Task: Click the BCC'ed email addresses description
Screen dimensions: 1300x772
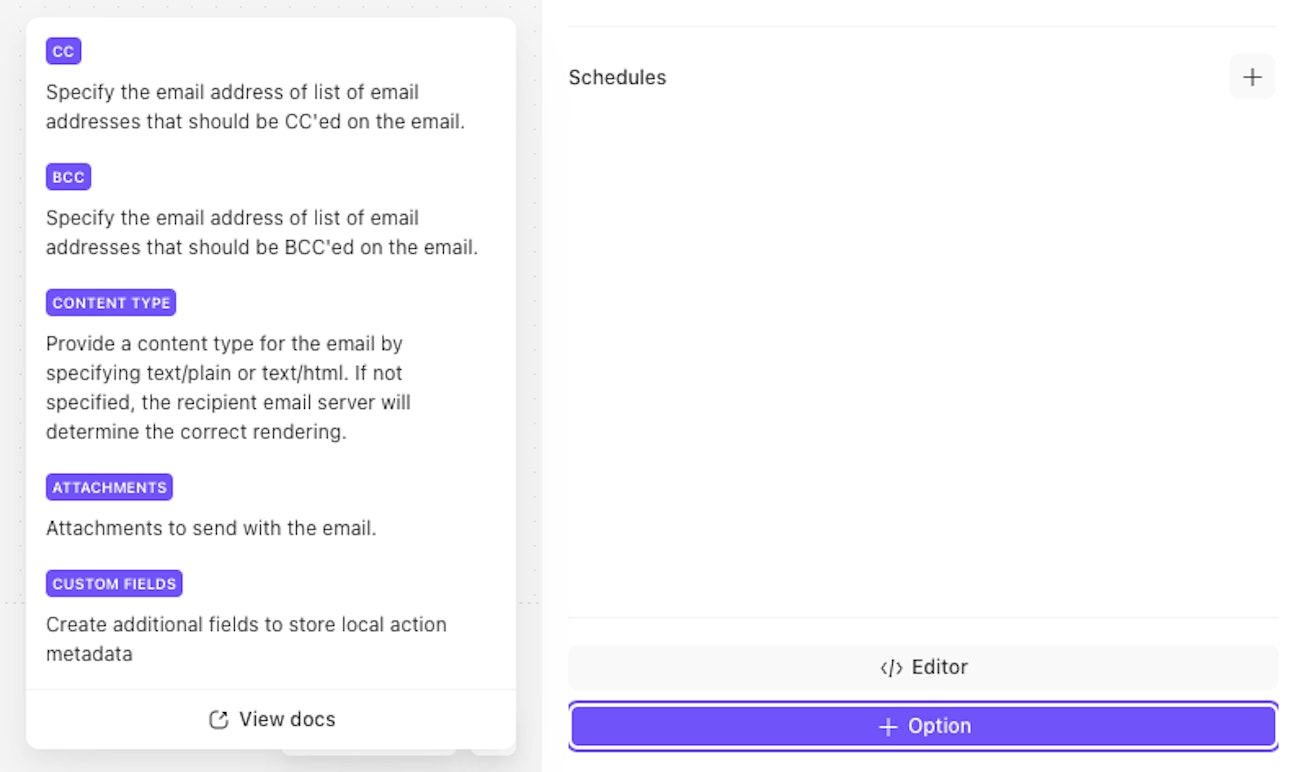Action: point(261,232)
